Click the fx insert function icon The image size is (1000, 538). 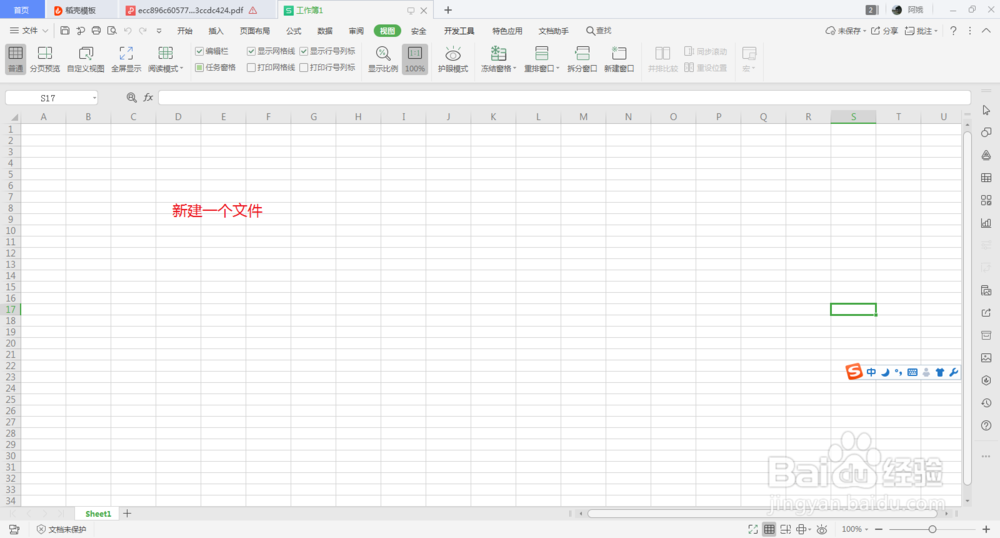[148, 98]
